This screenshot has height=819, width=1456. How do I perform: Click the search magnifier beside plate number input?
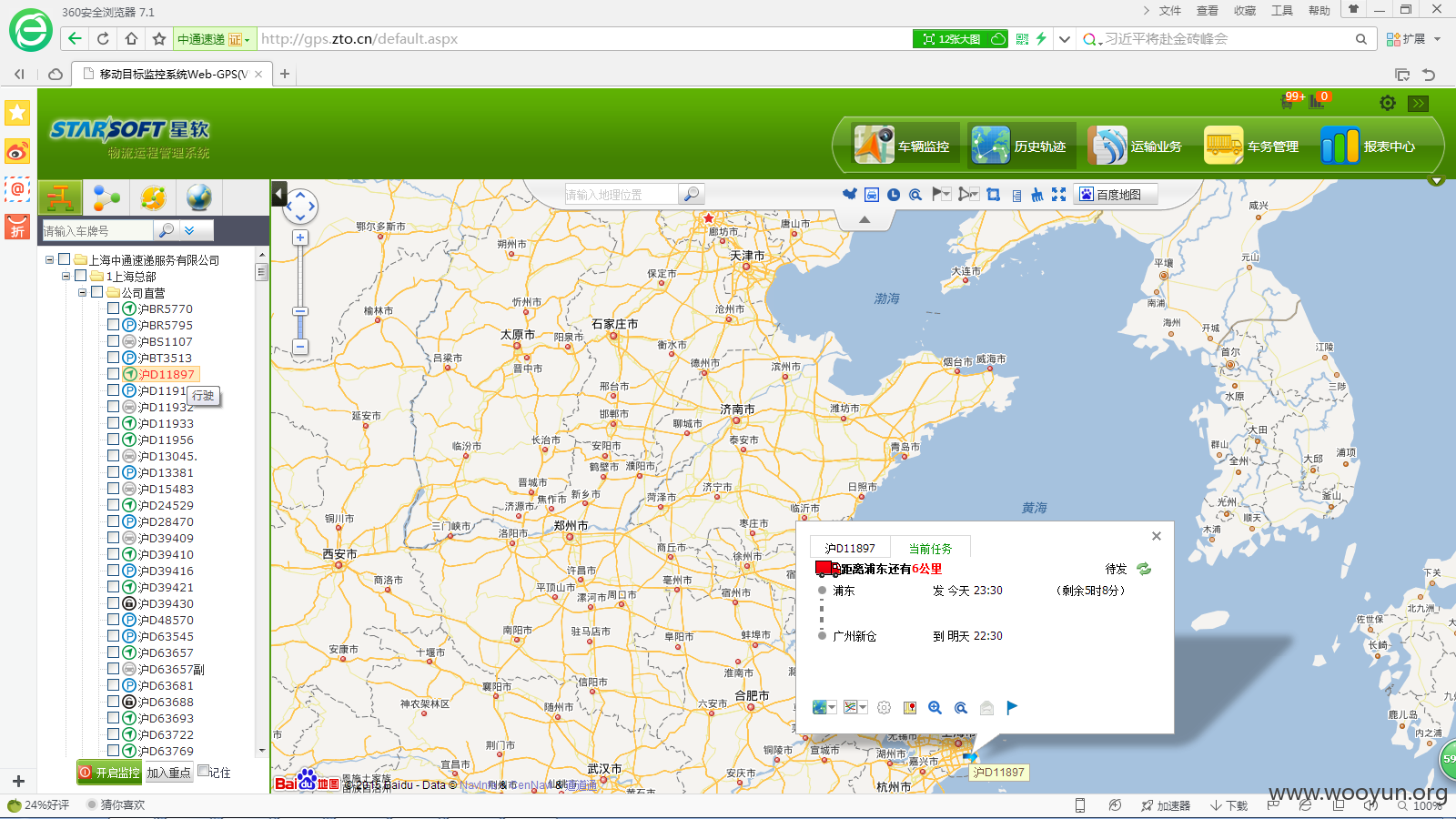pyautogui.click(x=166, y=230)
